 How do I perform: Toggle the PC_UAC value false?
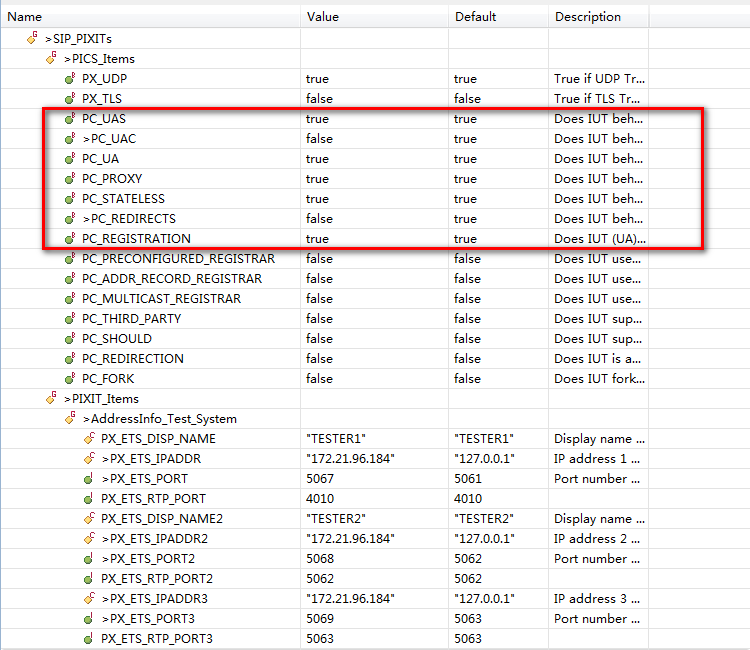click(x=320, y=139)
